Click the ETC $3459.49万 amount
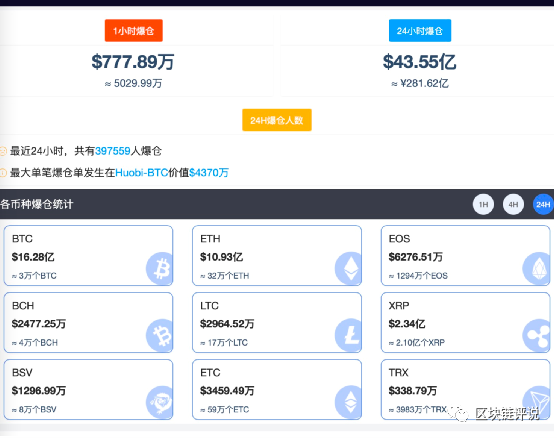The height and width of the screenshot is (438, 557). tap(227, 391)
